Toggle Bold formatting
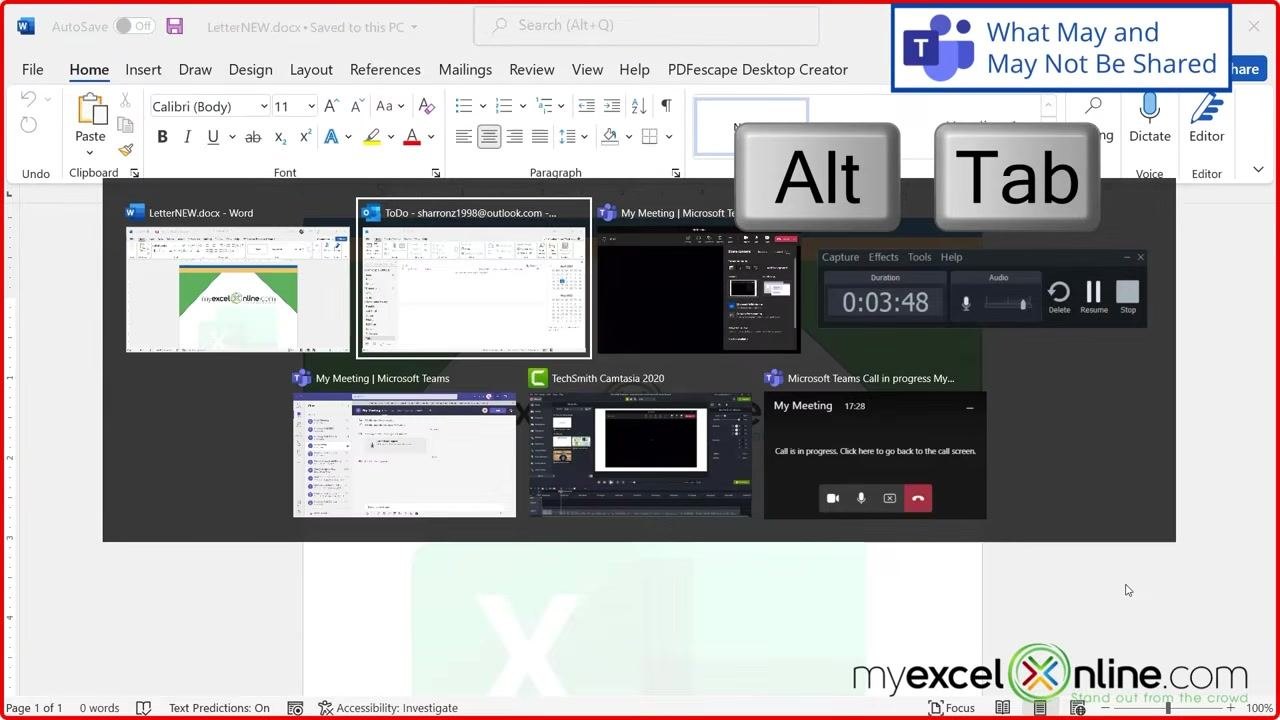1280x720 pixels. tap(162, 137)
